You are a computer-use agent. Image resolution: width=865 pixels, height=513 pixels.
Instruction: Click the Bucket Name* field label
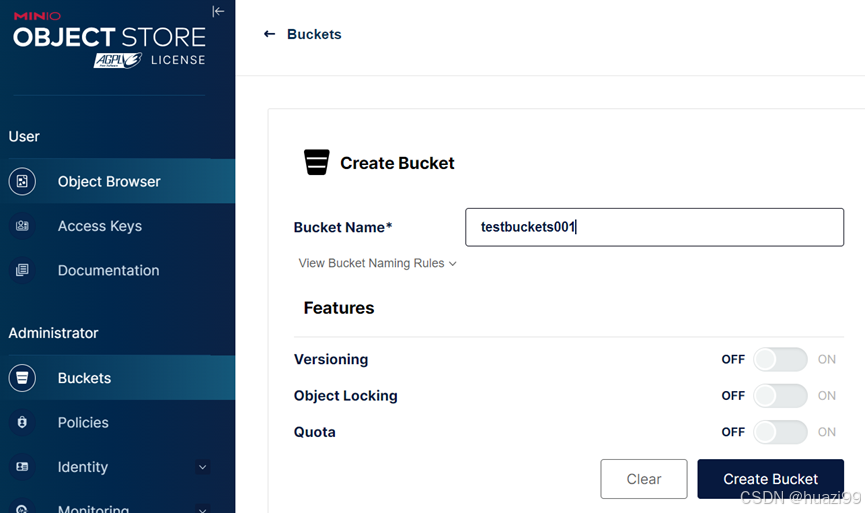[x=343, y=227]
